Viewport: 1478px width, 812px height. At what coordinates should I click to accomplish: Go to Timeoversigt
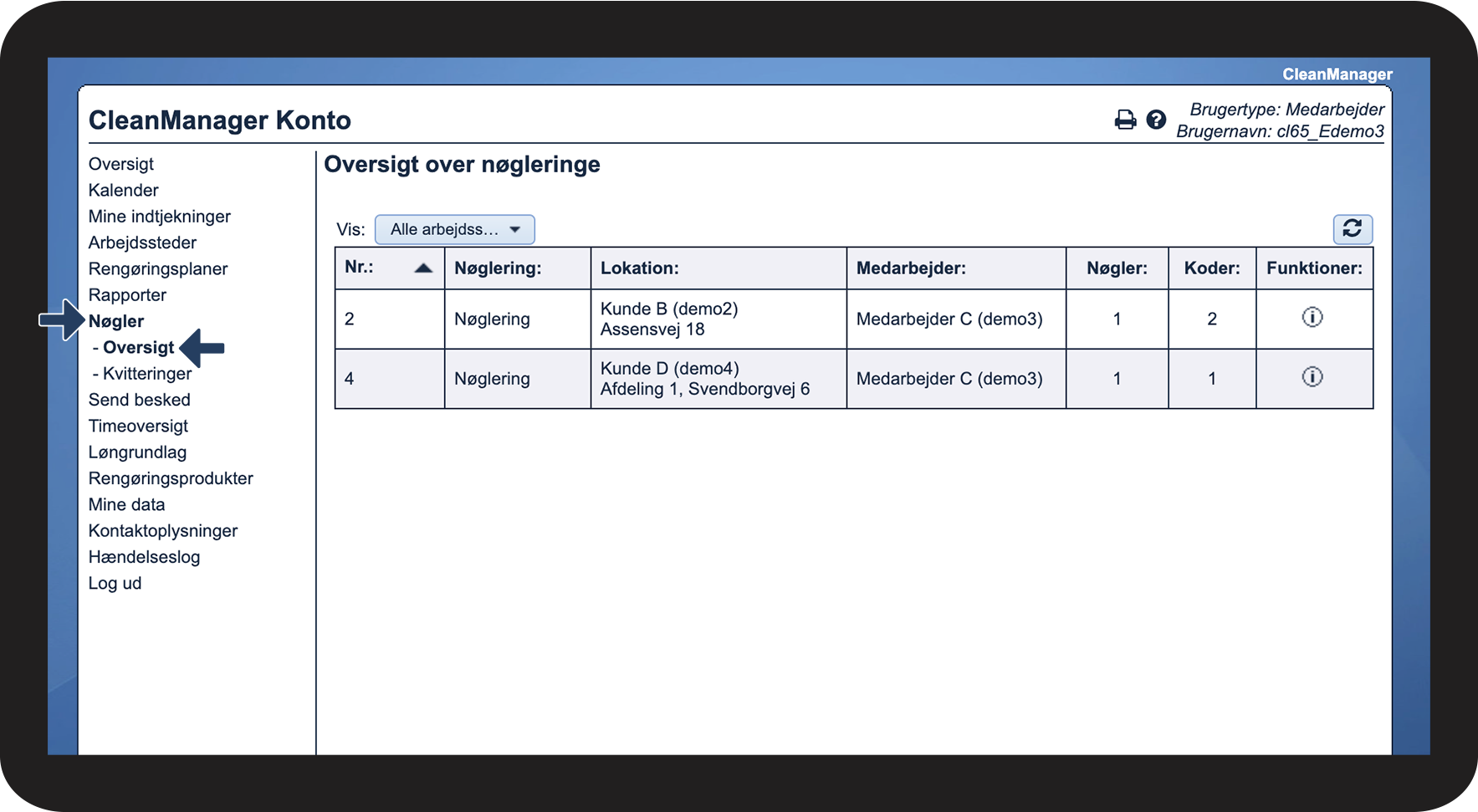click(x=138, y=426)
